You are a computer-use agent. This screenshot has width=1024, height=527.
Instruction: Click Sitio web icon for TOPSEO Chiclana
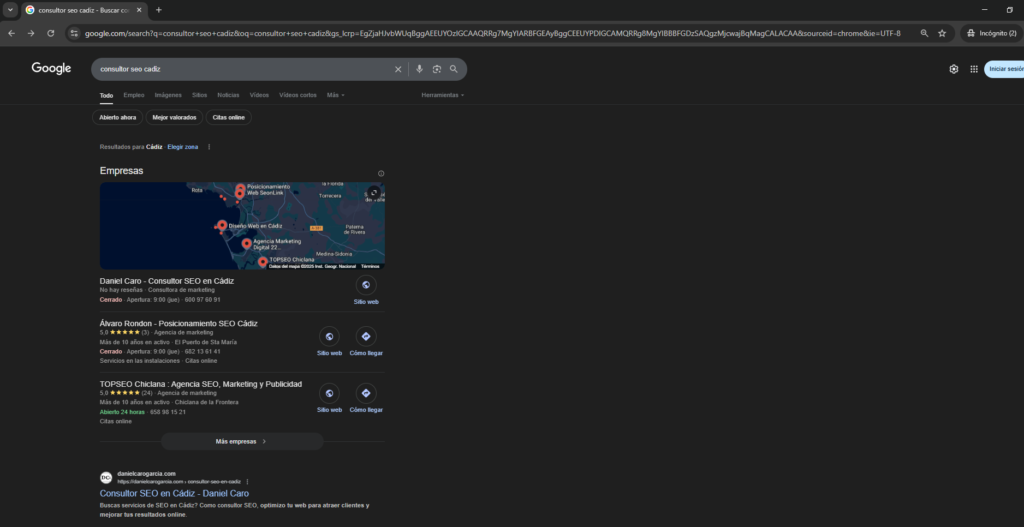[x=329, y=393]
